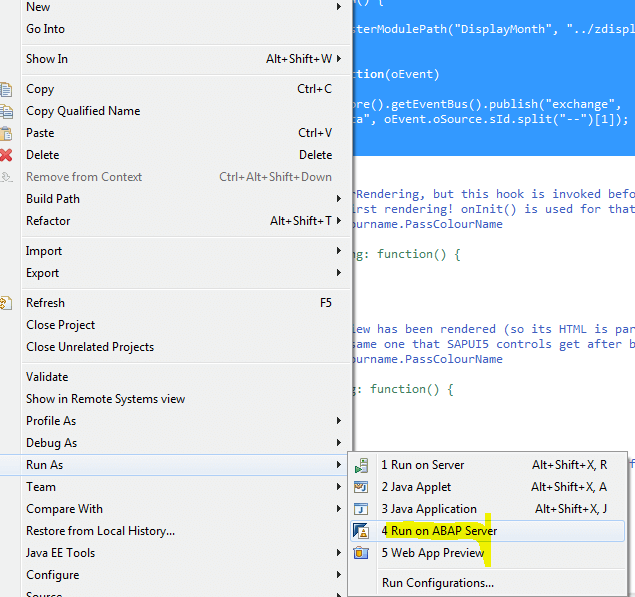Screen dimensions: 635x597
Task: Open Run Configurations... dialog
Action: [437, 583]
